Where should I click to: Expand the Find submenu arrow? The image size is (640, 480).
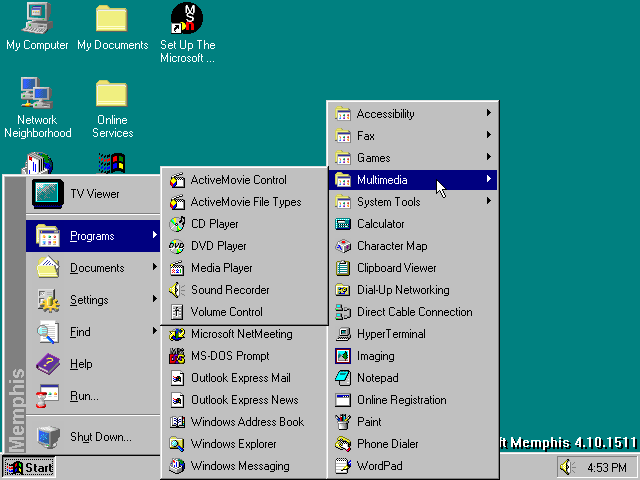pyautogui.click(x=155, y=331)
